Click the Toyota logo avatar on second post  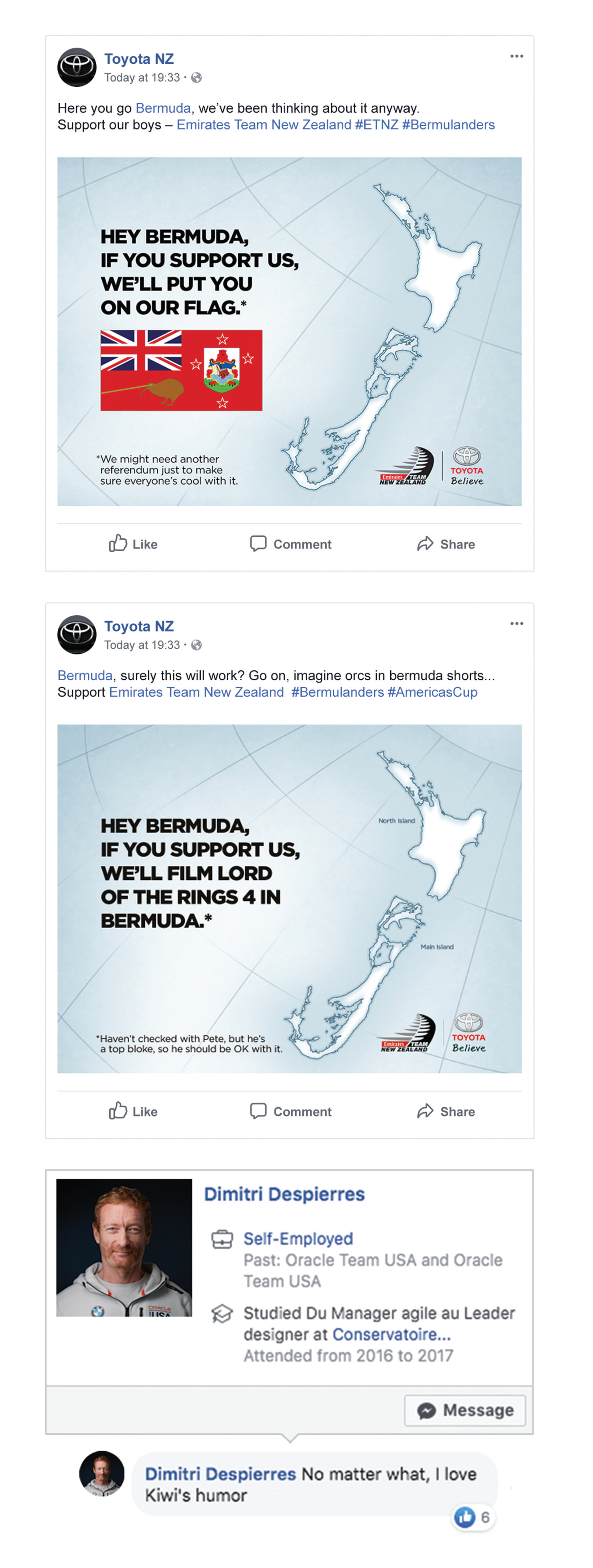coord(77,634)
